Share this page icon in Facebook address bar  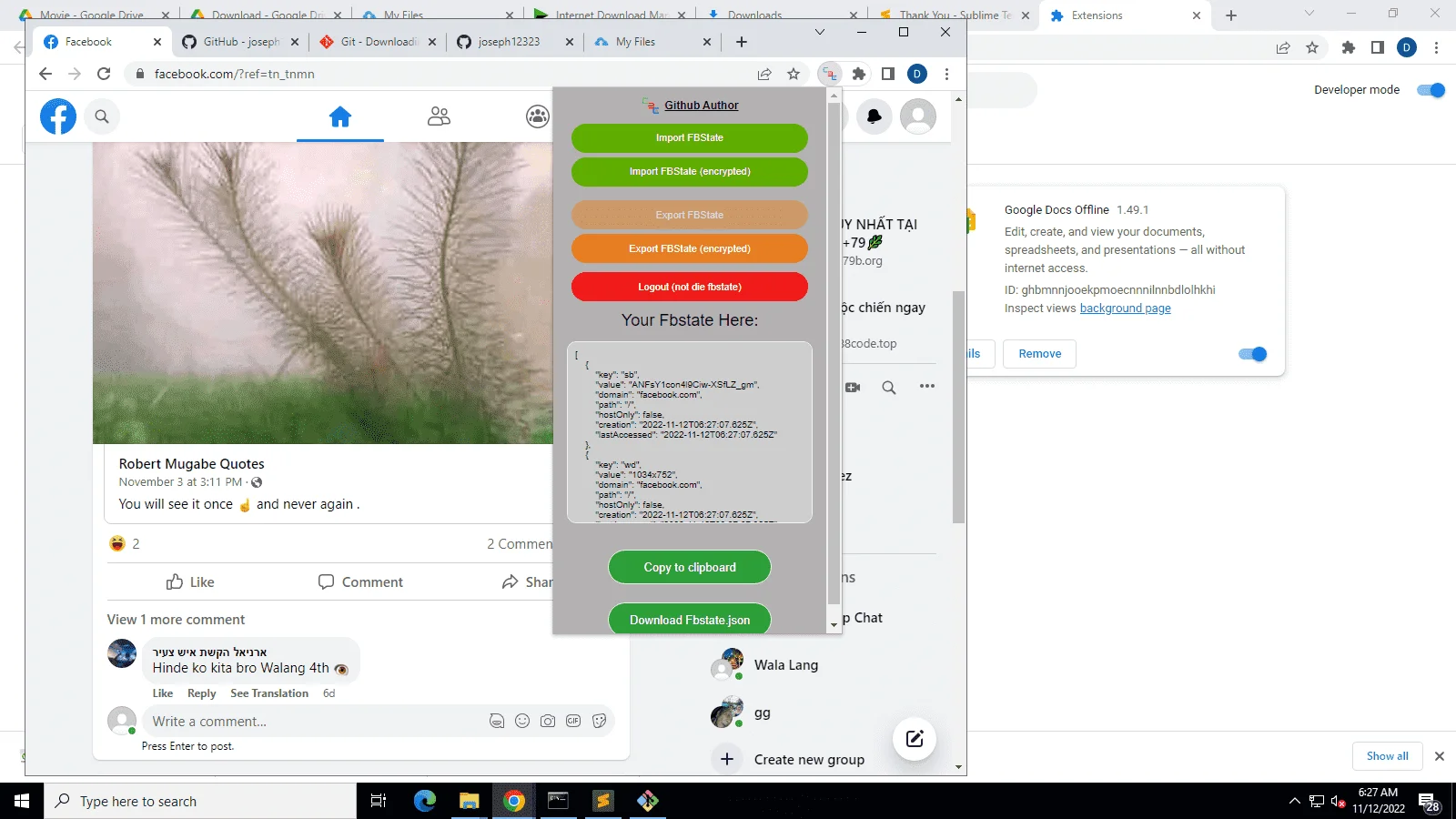click(764, 74)
